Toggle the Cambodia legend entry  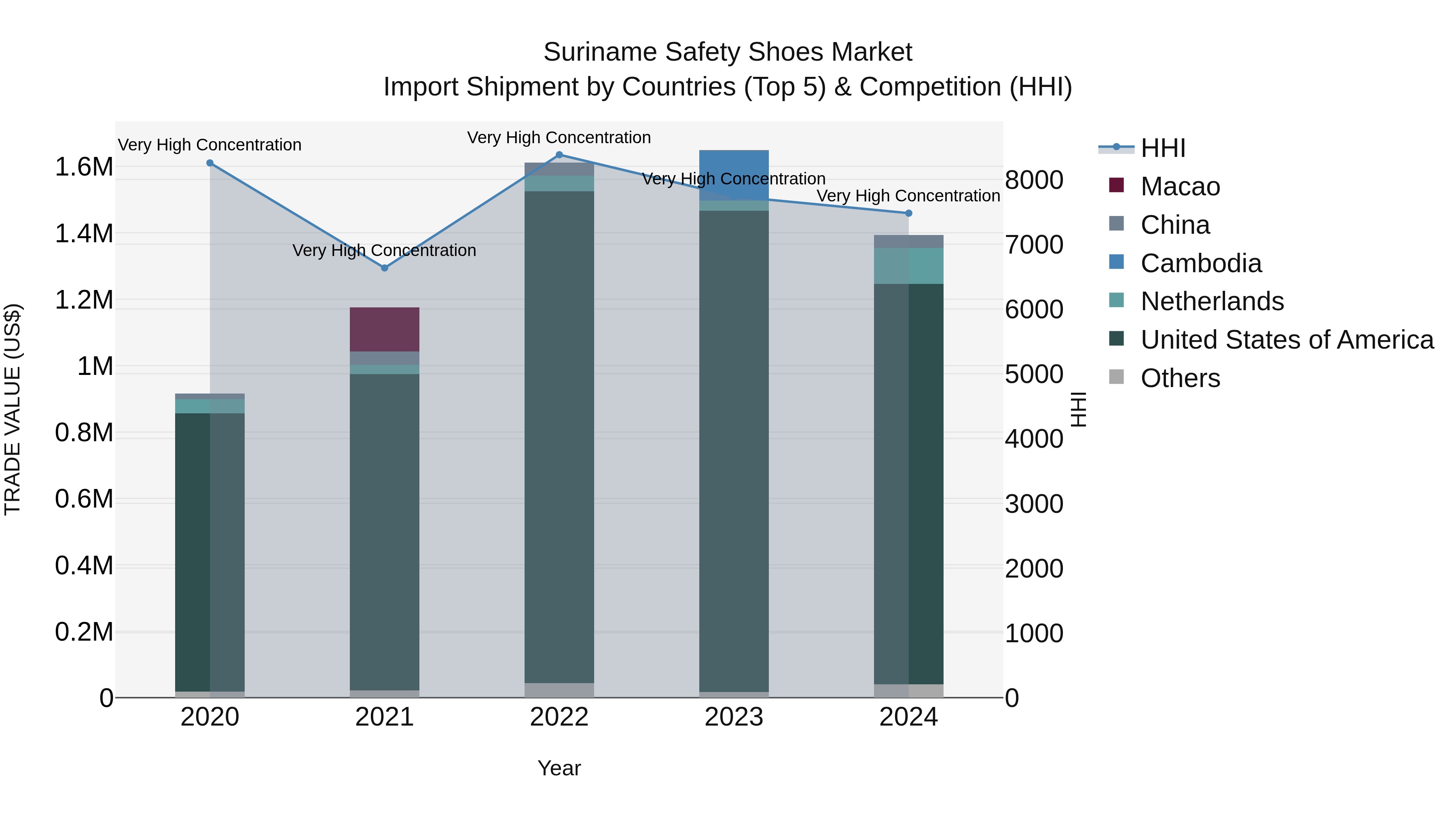click(1185, 263)
